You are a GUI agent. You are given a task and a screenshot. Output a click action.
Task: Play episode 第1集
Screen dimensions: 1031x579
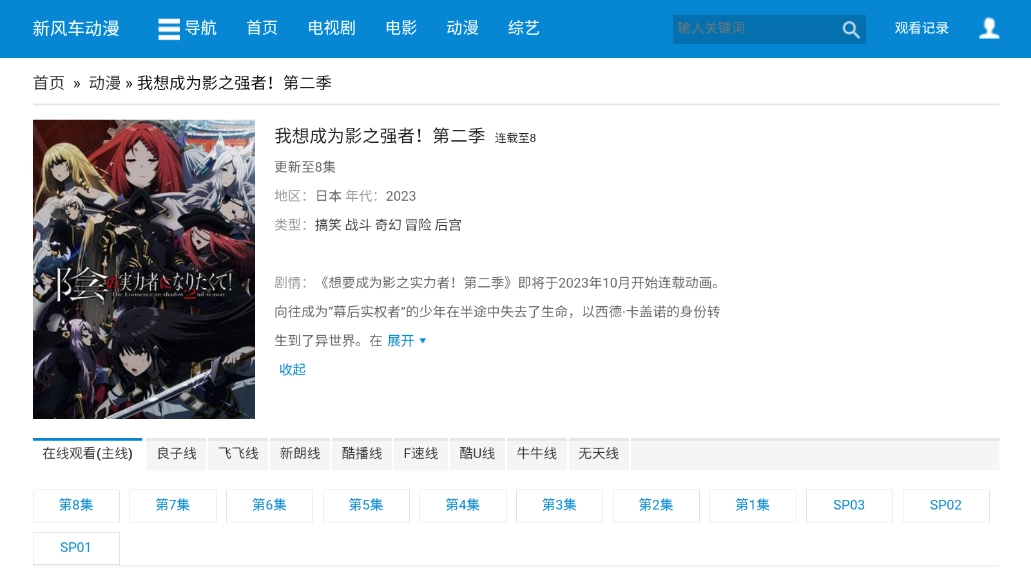click(x=752, y=505)
